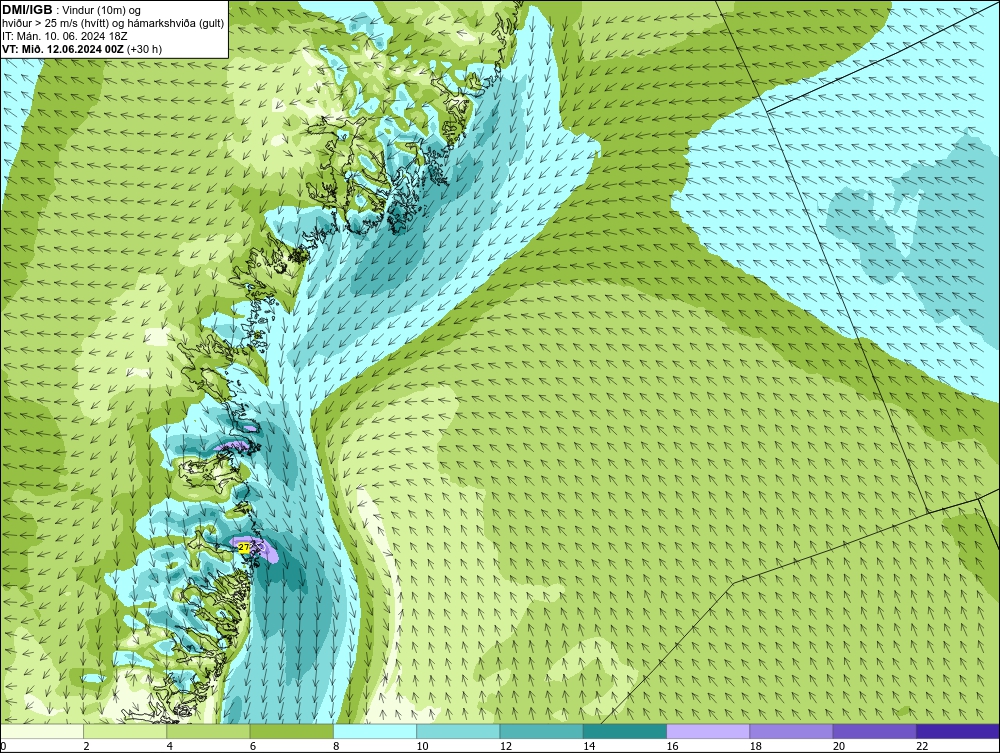Select the darkest purple swatch above 22
The image size is (1000, 753).
[x=957, y=731]
